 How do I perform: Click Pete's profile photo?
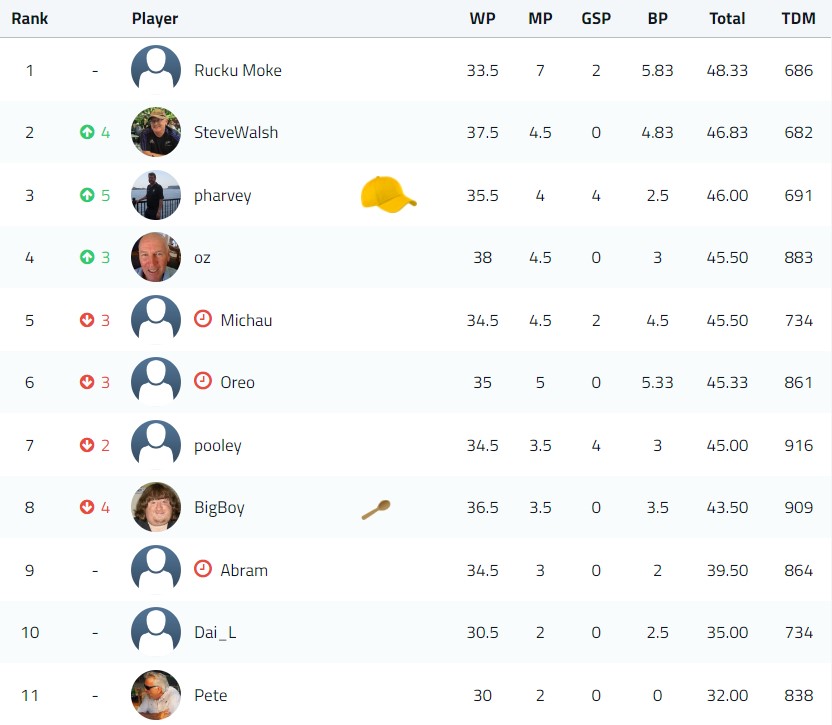(156, 695)
